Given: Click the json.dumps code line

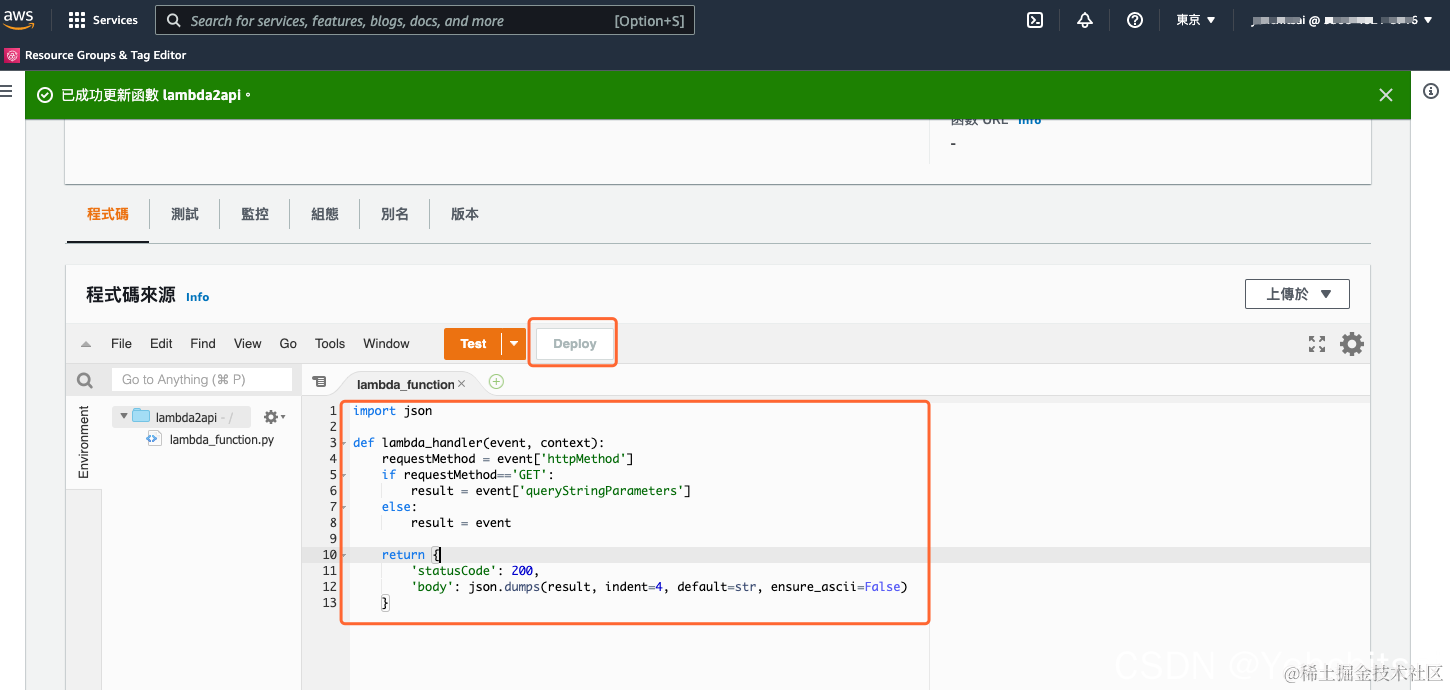Looking at the screenshot, I should (659, 587).
